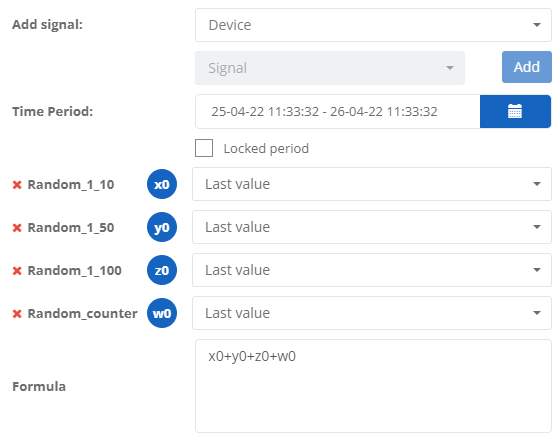
Task: Click the y0 variable badge
Action: (162, 227)
